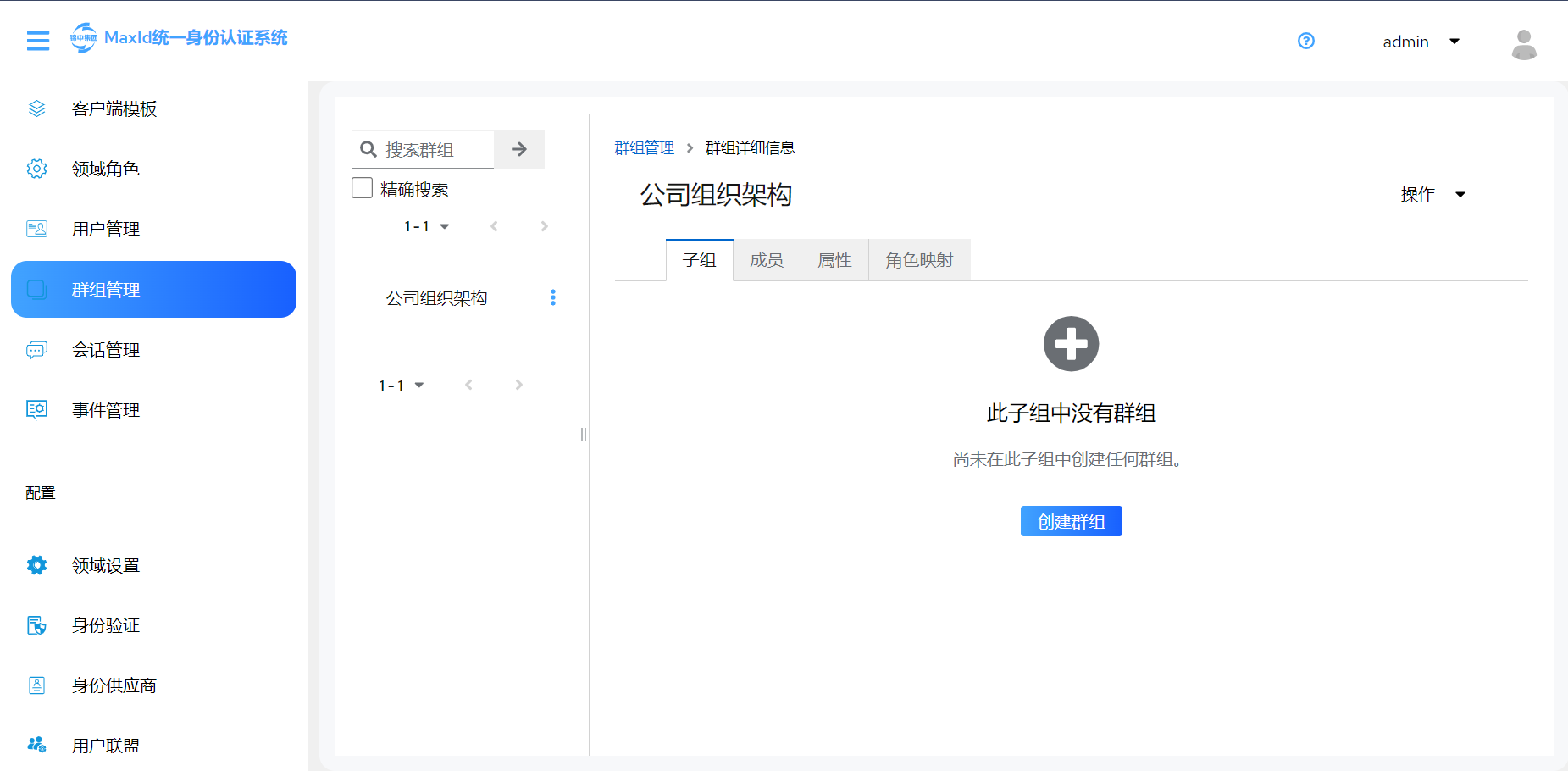Focus the 搜索群组 search field
1568x771 pixels.
point(436,149)
